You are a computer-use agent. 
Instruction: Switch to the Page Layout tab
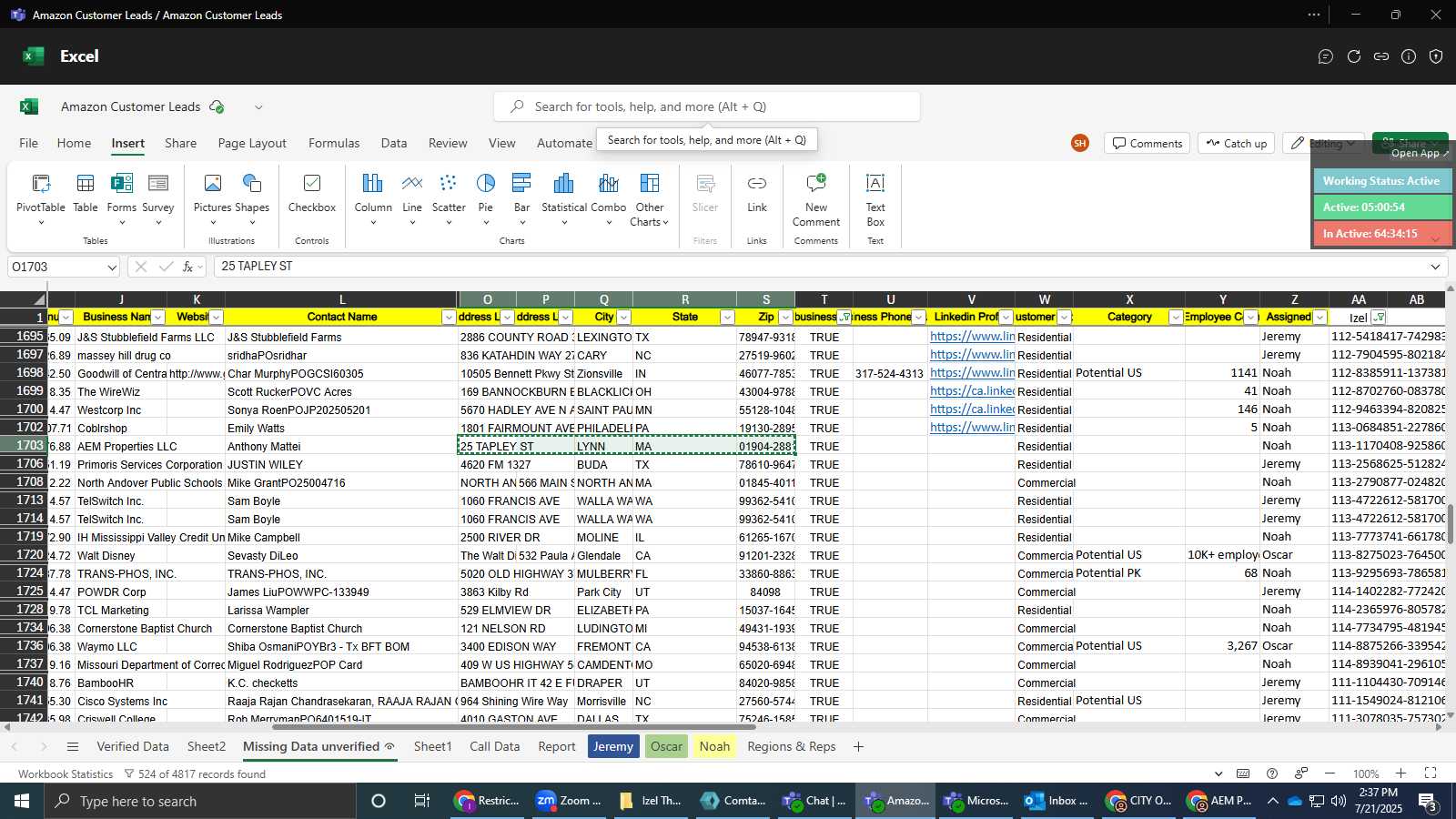click(252, 143)
